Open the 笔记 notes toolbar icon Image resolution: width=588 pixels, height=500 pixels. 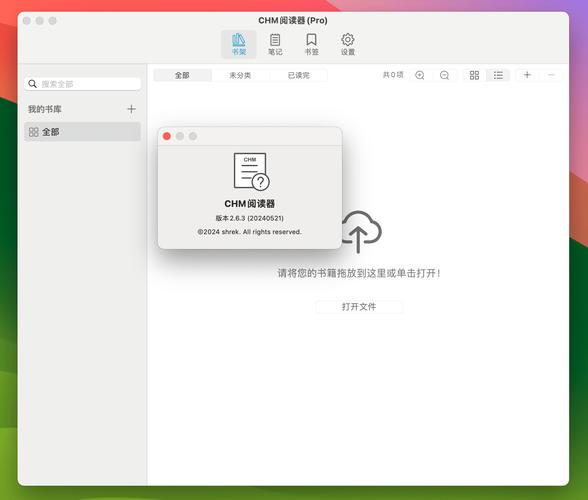point(275,44)
